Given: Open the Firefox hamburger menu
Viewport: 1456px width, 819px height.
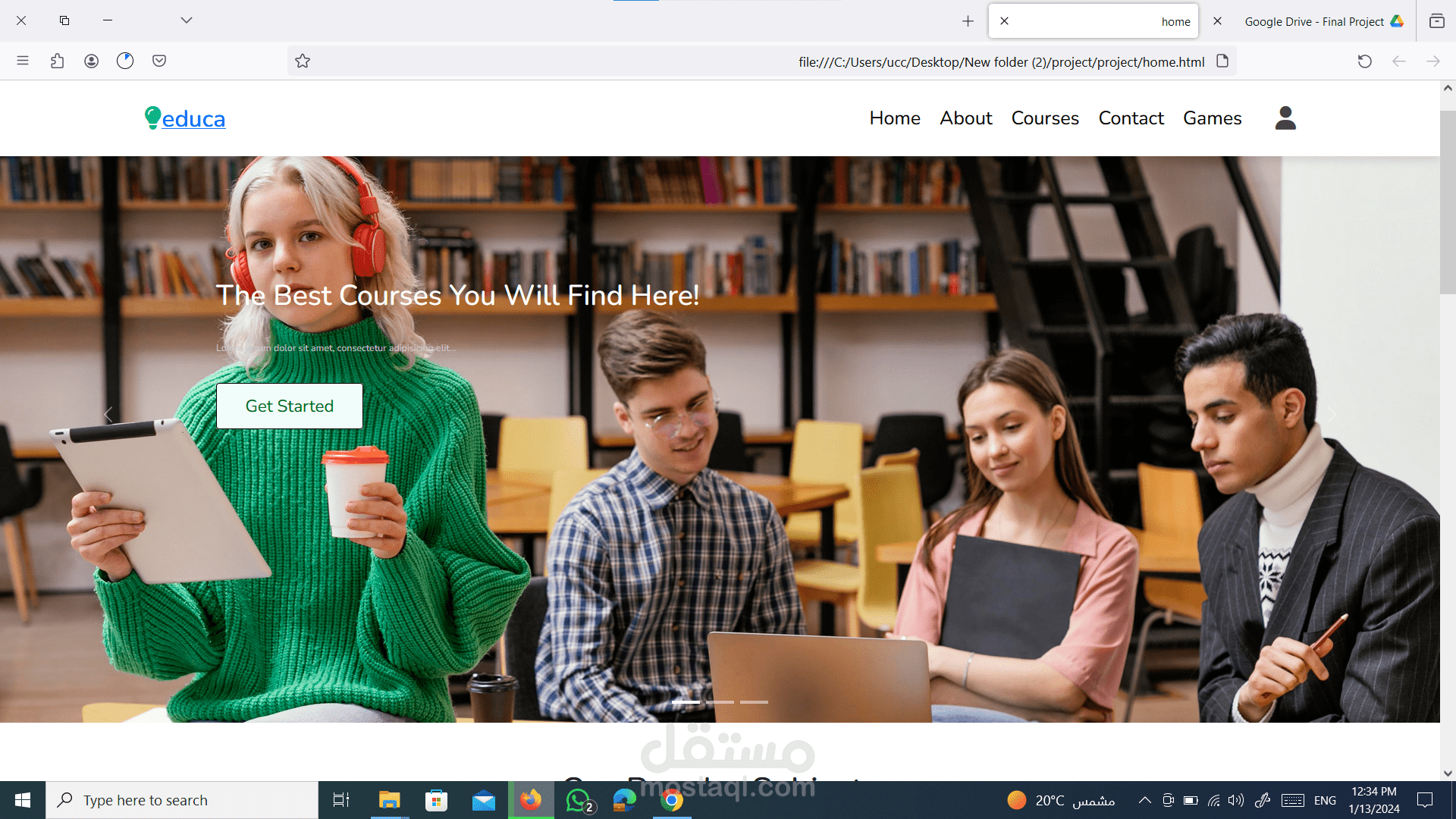Looking at the screenshot, I should pyautogui.click(x=23, y=61).
